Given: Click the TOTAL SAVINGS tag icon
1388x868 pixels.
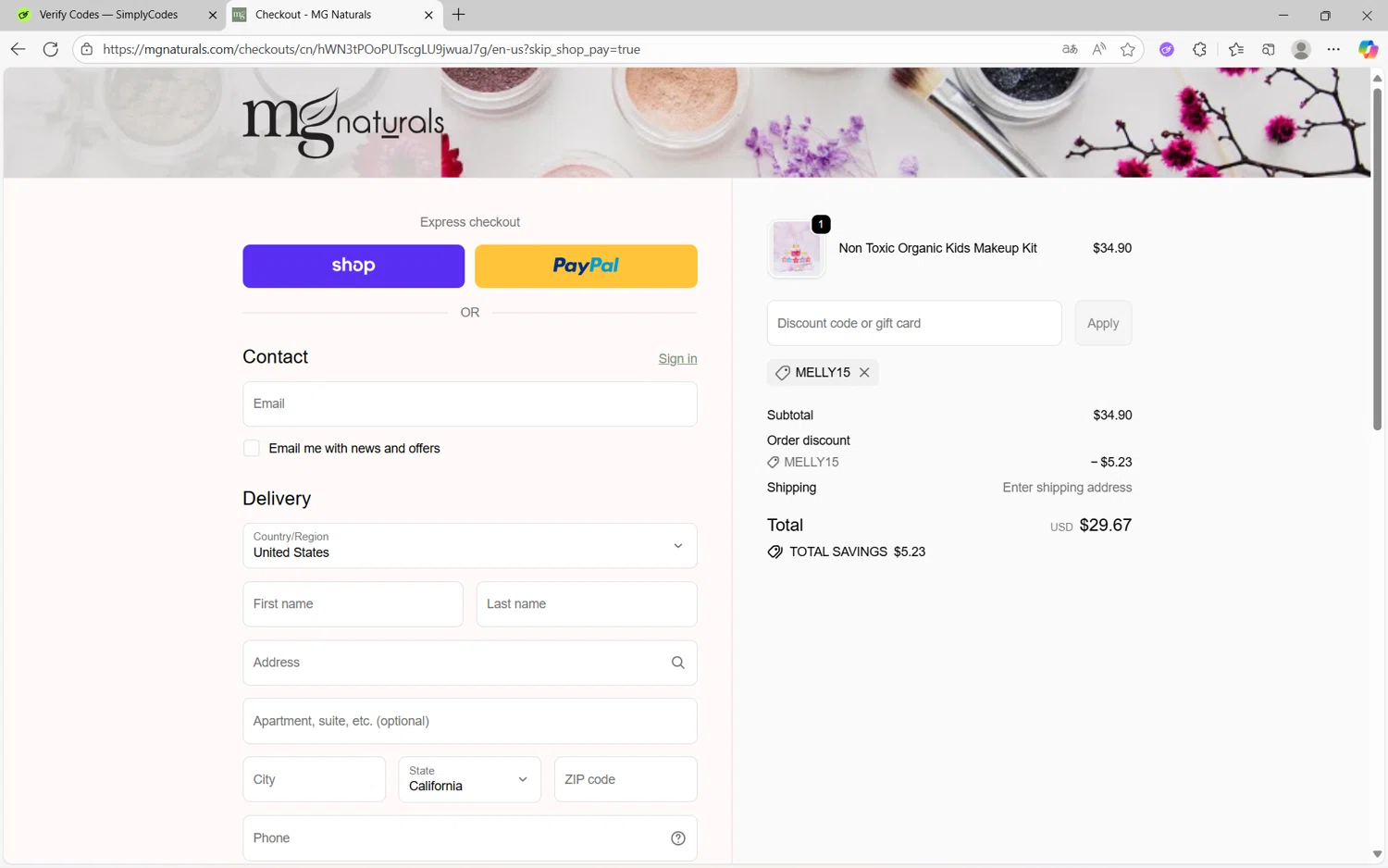Looking at the screenshot, I should point(775,552).
